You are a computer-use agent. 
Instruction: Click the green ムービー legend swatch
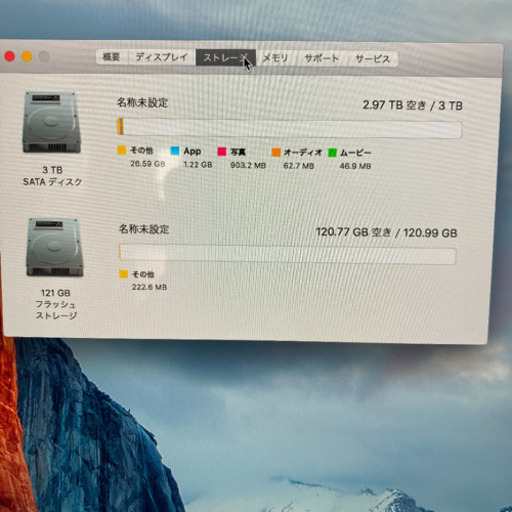point(332,153)
